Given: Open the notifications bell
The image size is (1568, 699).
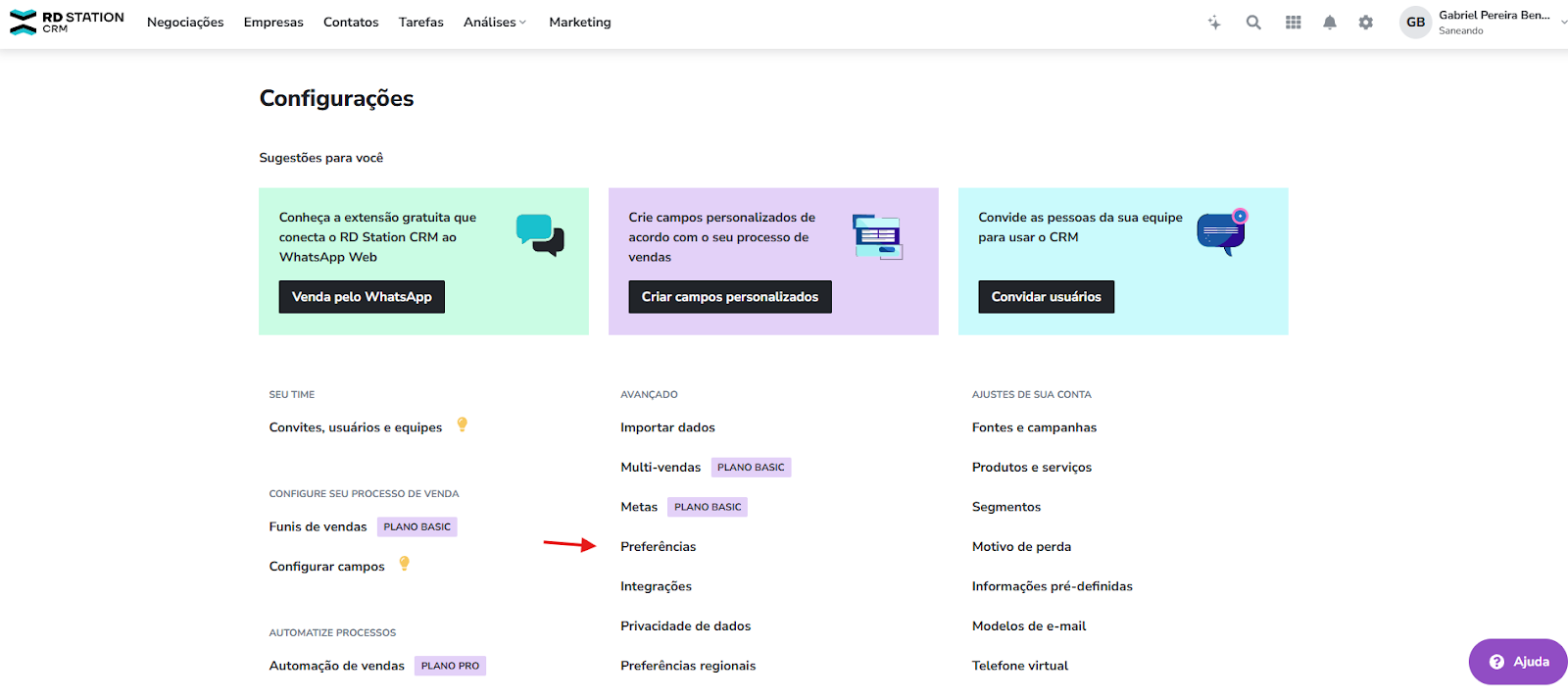Looking at the screenshot, I should 1330,23.
